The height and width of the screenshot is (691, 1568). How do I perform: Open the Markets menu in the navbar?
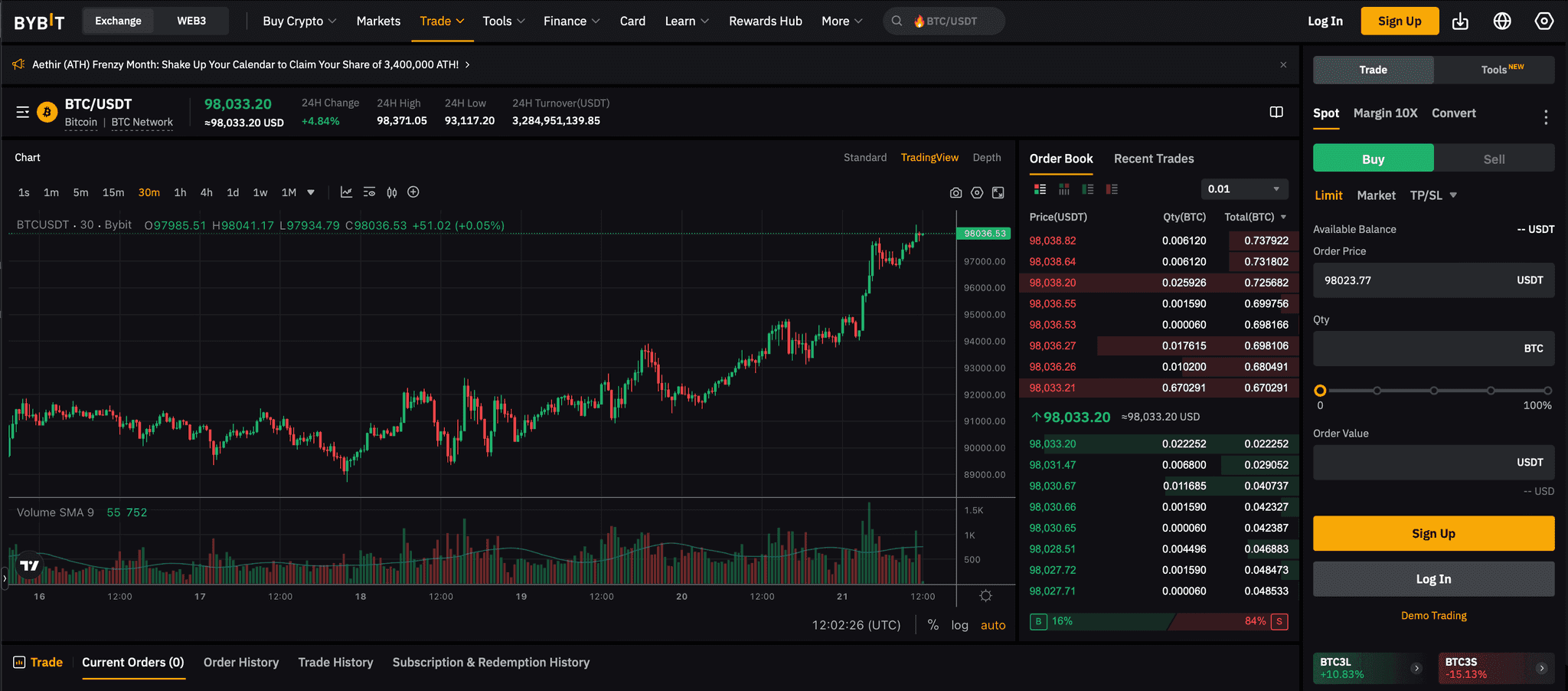click(x=378, y=21)
